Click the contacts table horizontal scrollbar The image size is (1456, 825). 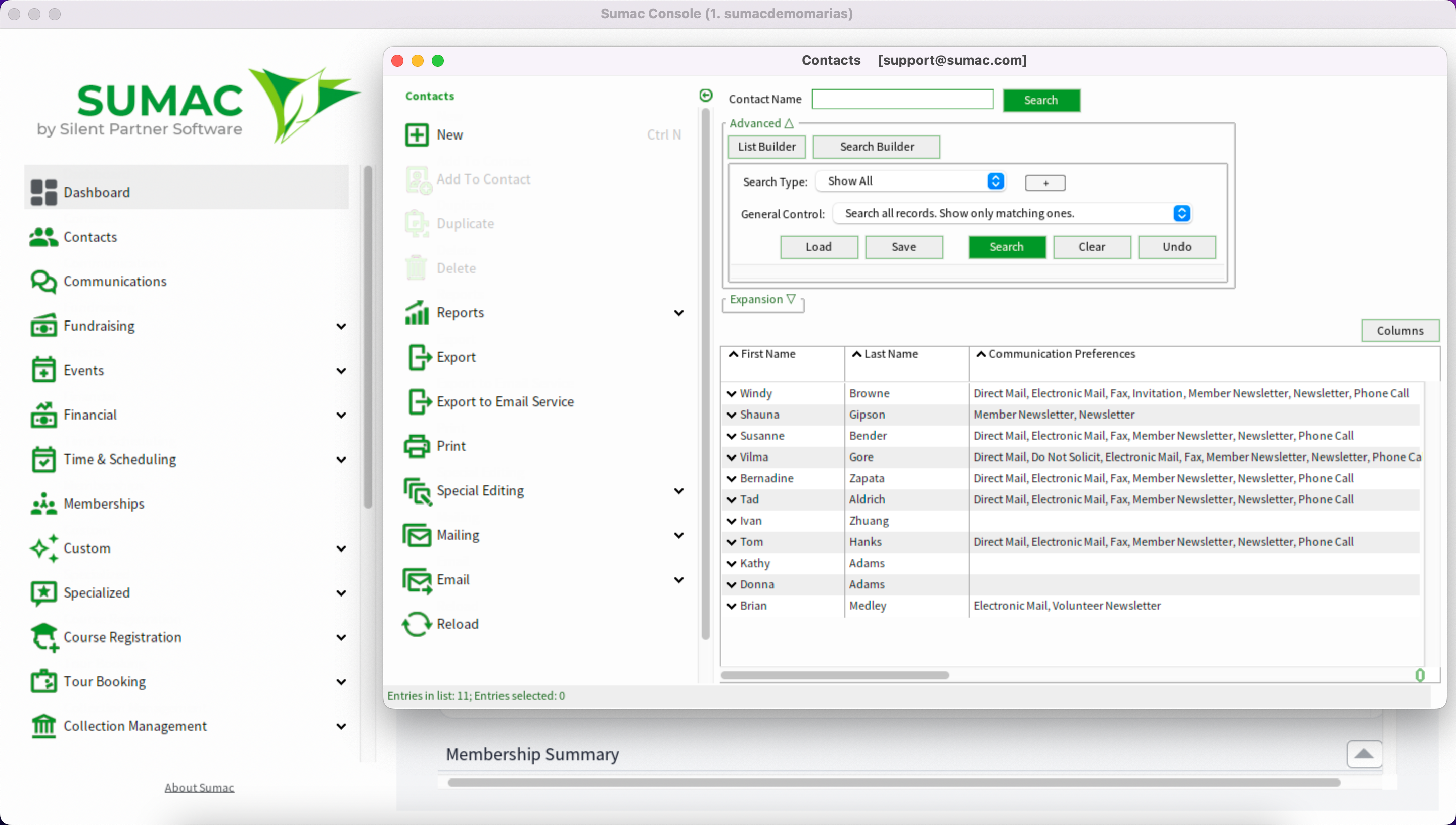[835, 675]
